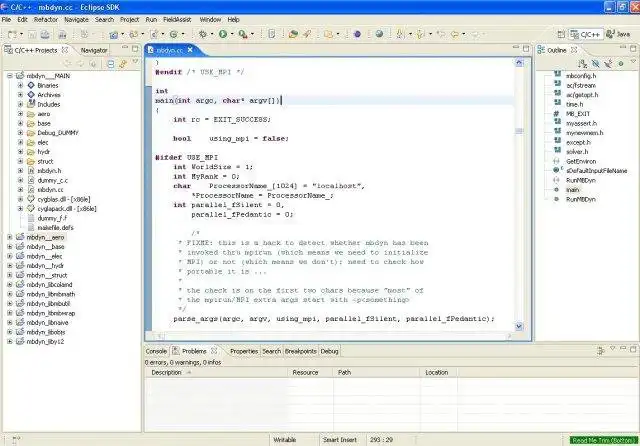The width and height of the screenshot is (640, 446).
Task: Click Collapse All in C/C++ Projects view
Action: (110, 64)
